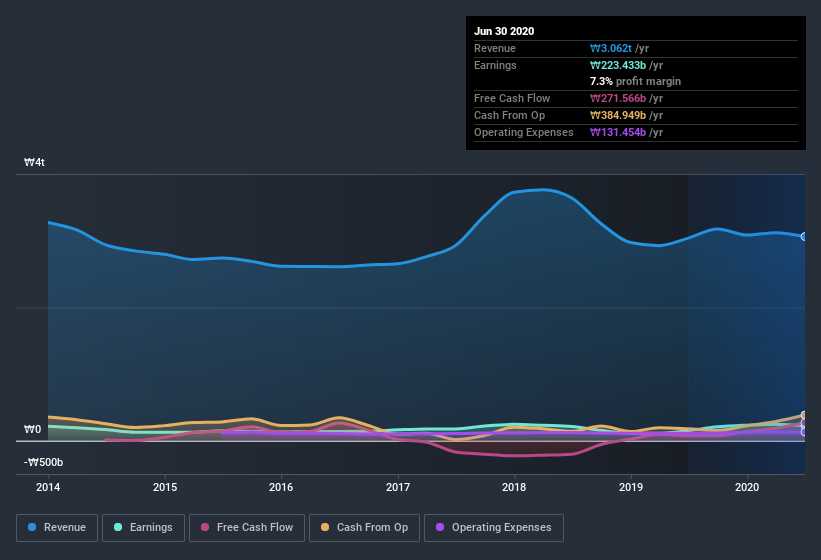Click the Jun 30 2020 tooltip date
Screen dimensions: 821x560
click(504, 31)
